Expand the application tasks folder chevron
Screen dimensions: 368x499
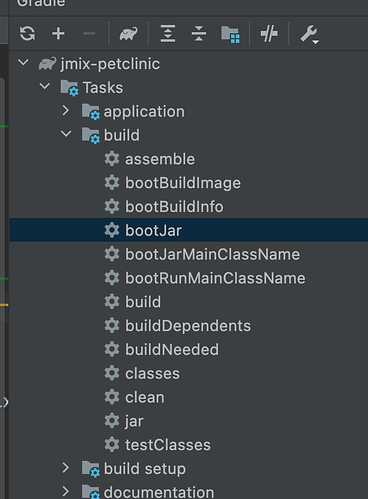point(66,111)
